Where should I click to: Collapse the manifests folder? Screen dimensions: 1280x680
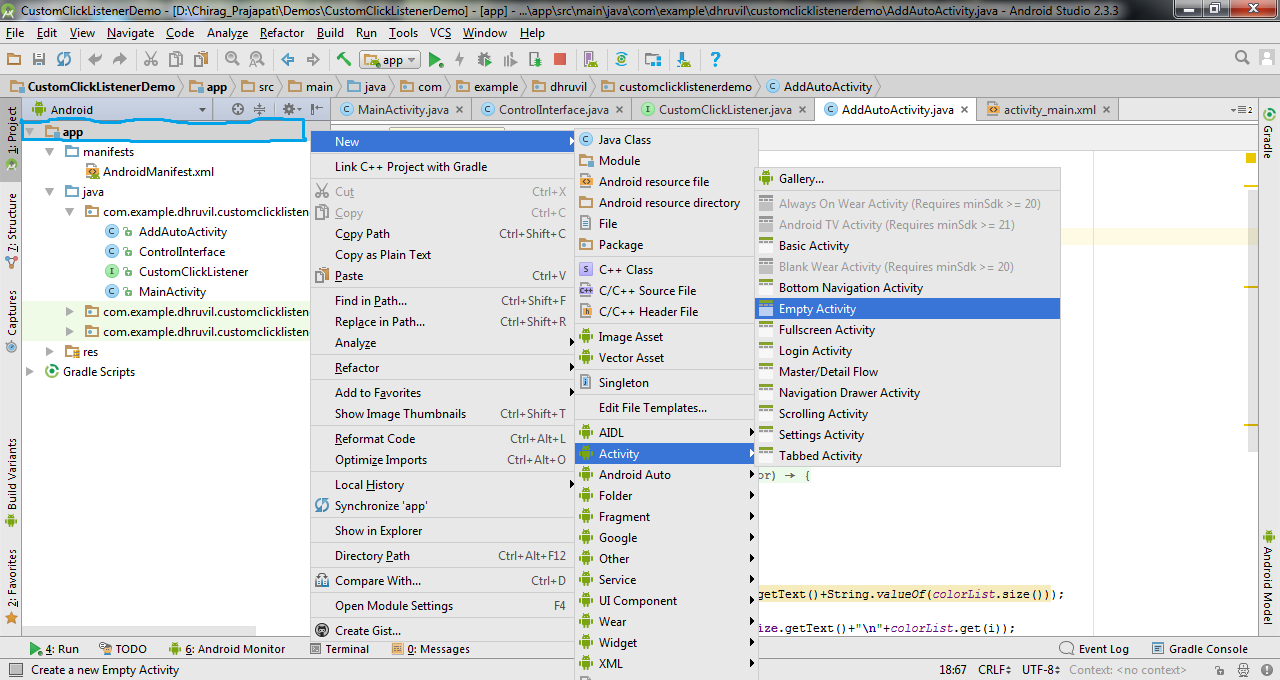tap(47, 151)
